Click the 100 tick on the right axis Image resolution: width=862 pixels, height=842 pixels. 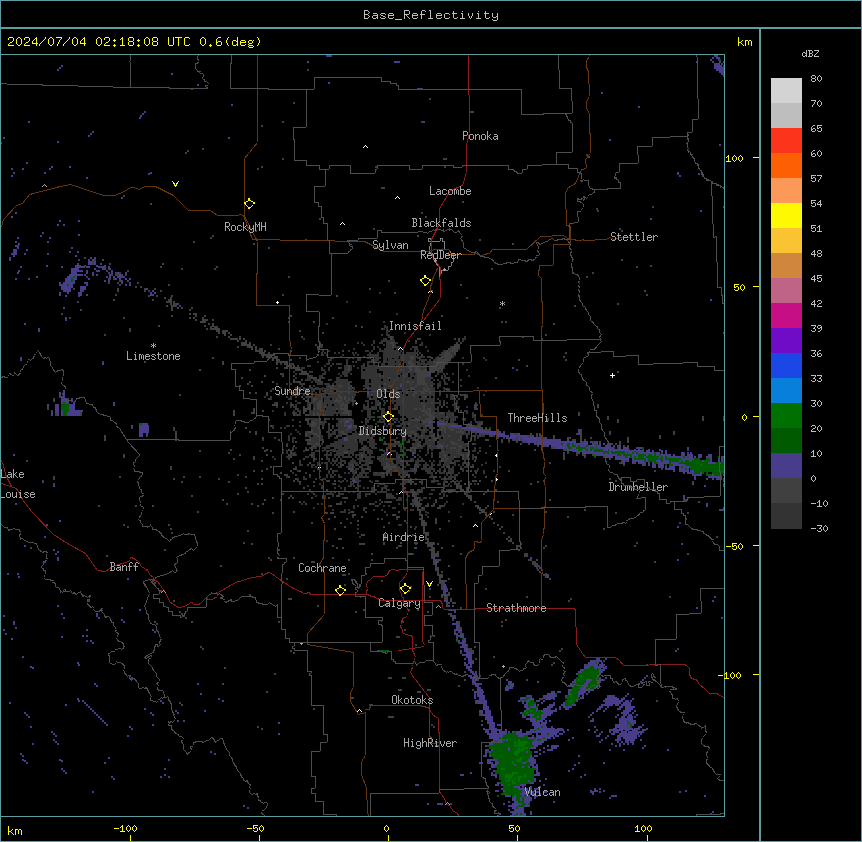pyautogui.click(x=734, y=158)
